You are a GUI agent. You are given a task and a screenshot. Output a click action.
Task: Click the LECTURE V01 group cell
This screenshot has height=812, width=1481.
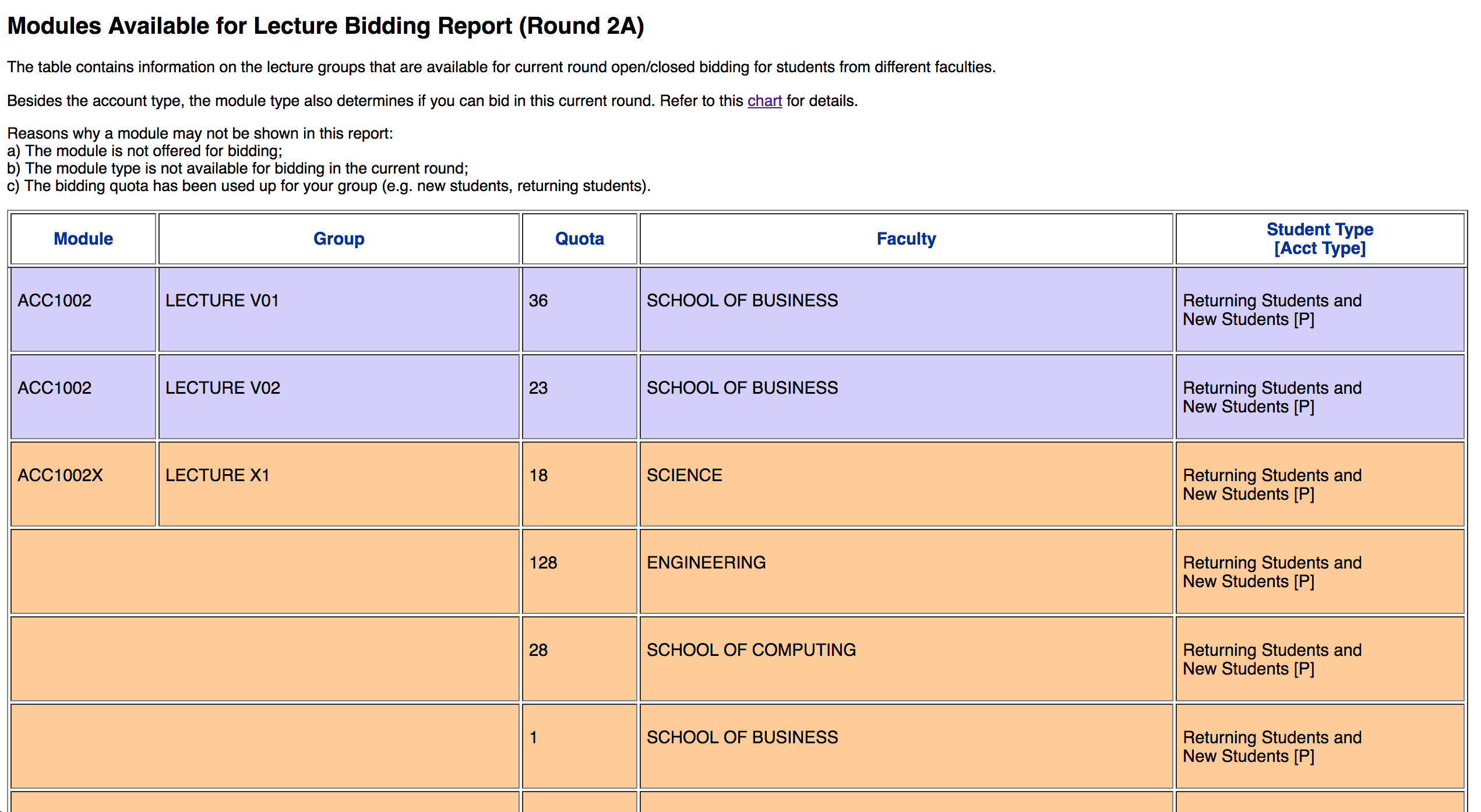point(222,301)
